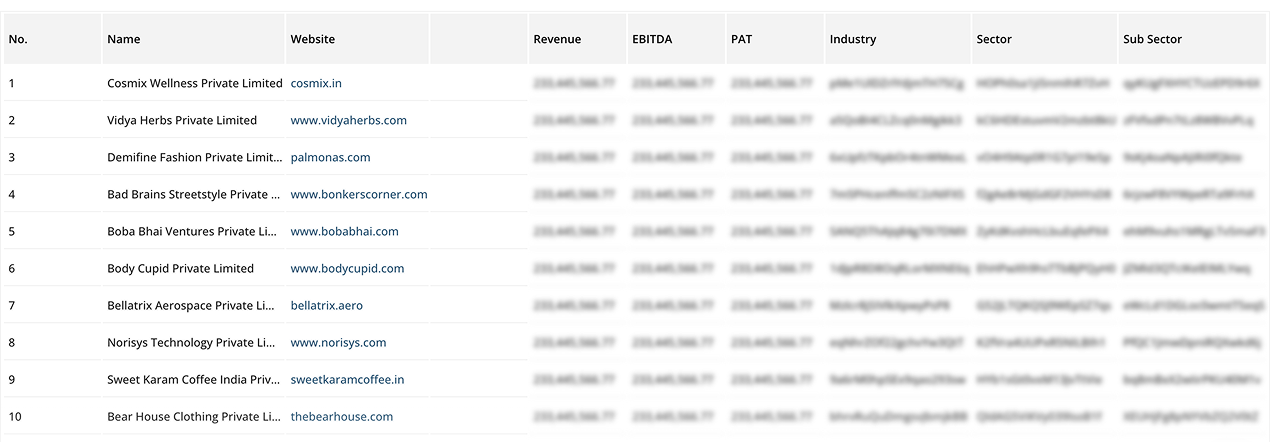Click row number 5 cell
The width and height of the screenshot is (1270, 442).
[x=52, y=231]
